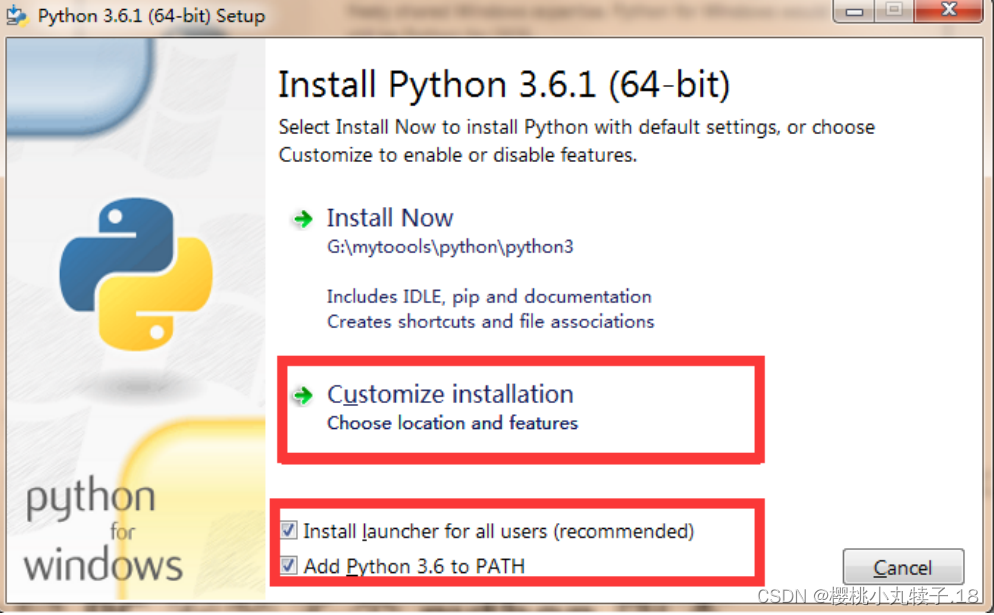Cancel the Python setup

coord(903,567)
